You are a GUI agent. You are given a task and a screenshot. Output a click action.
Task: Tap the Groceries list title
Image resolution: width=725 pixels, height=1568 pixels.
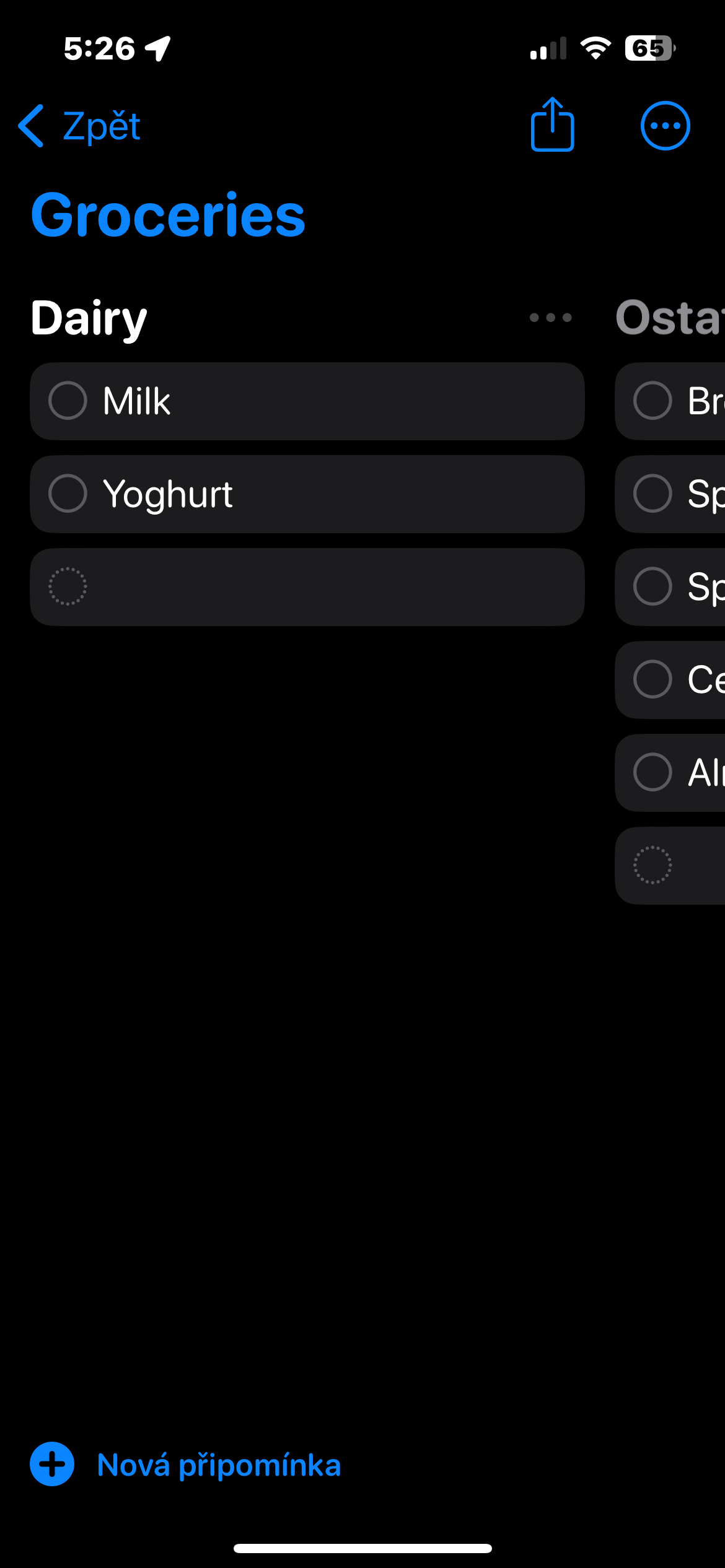168,215
